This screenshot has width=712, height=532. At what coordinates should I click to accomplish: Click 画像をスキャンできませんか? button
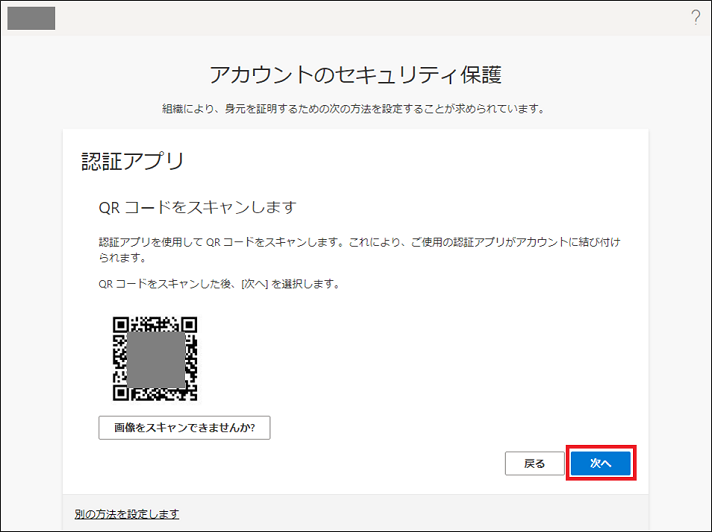point(184,428)
